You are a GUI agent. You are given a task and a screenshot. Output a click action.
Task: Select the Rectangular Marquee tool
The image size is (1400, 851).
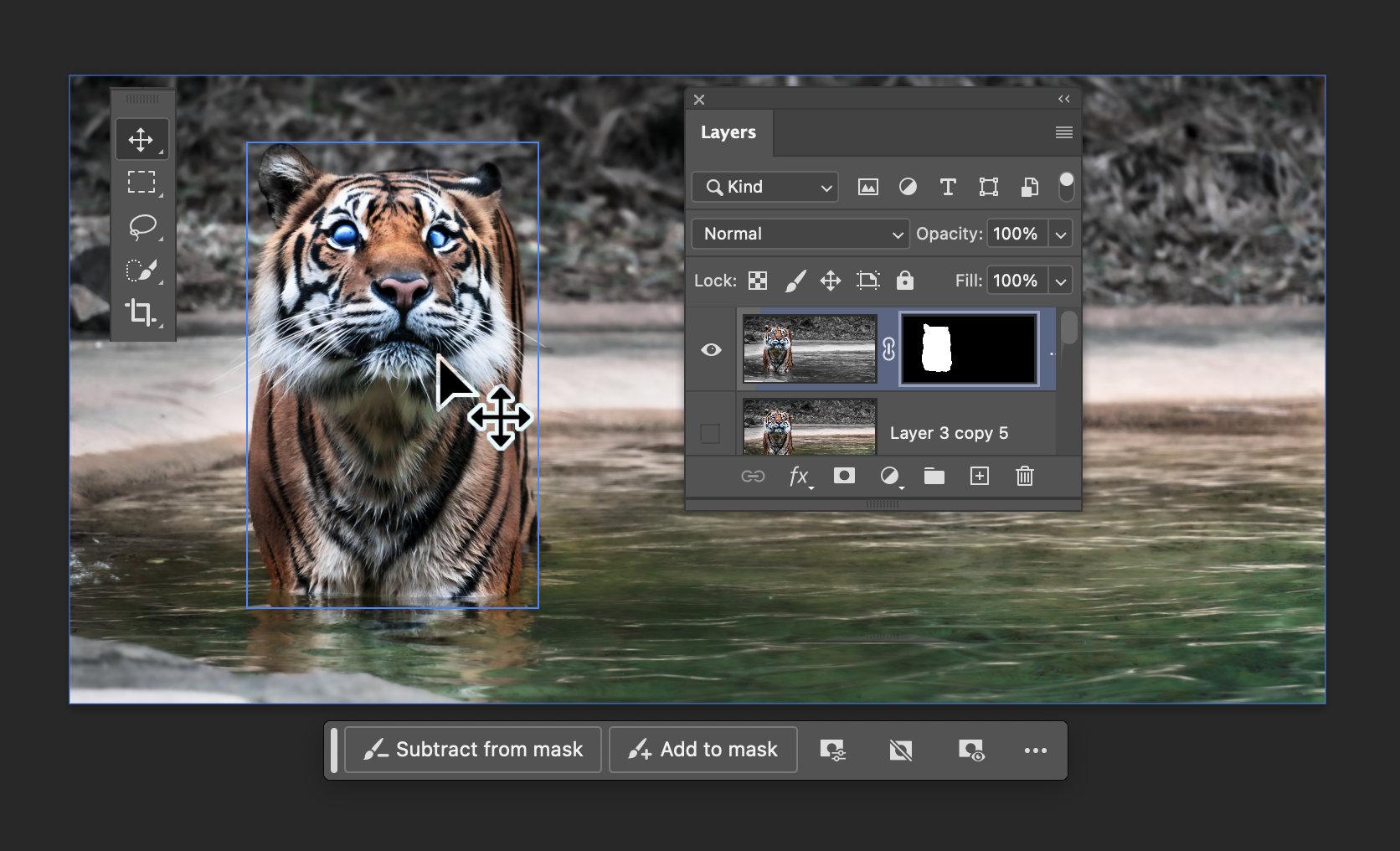click(142, 183)
